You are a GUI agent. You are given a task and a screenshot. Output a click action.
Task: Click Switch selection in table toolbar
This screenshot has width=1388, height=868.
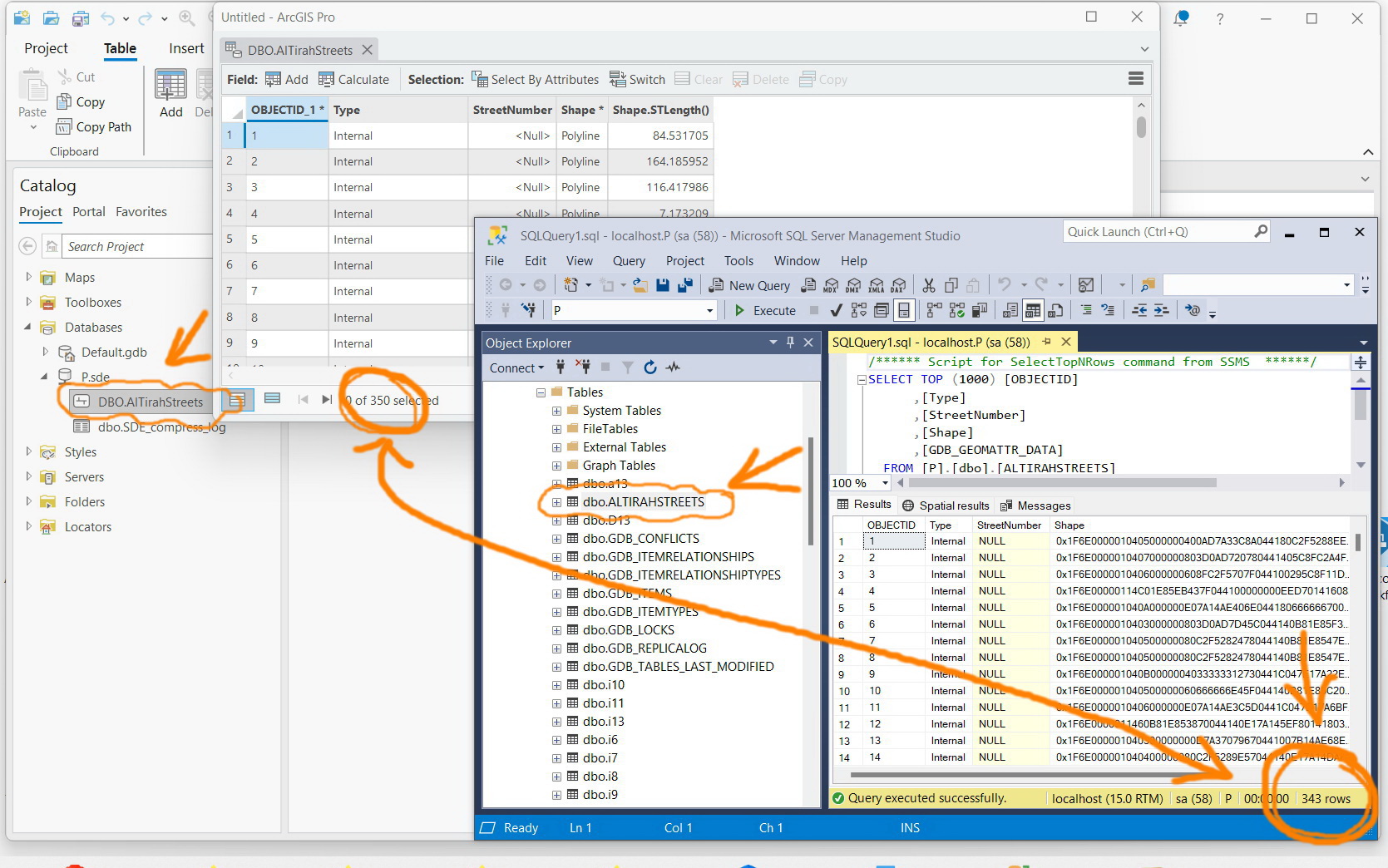click(x=637, y=80)
